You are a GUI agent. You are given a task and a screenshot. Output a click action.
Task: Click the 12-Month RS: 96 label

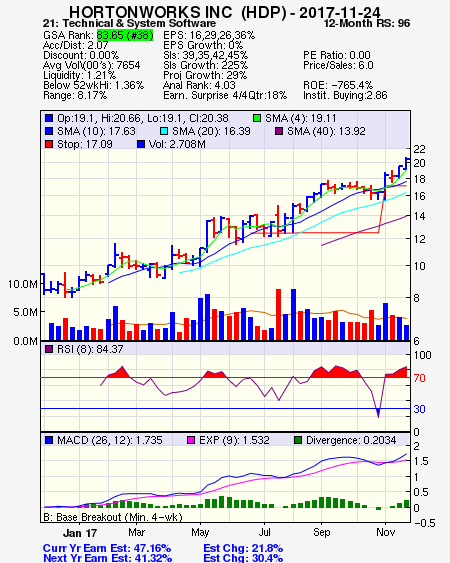point(367,23)
